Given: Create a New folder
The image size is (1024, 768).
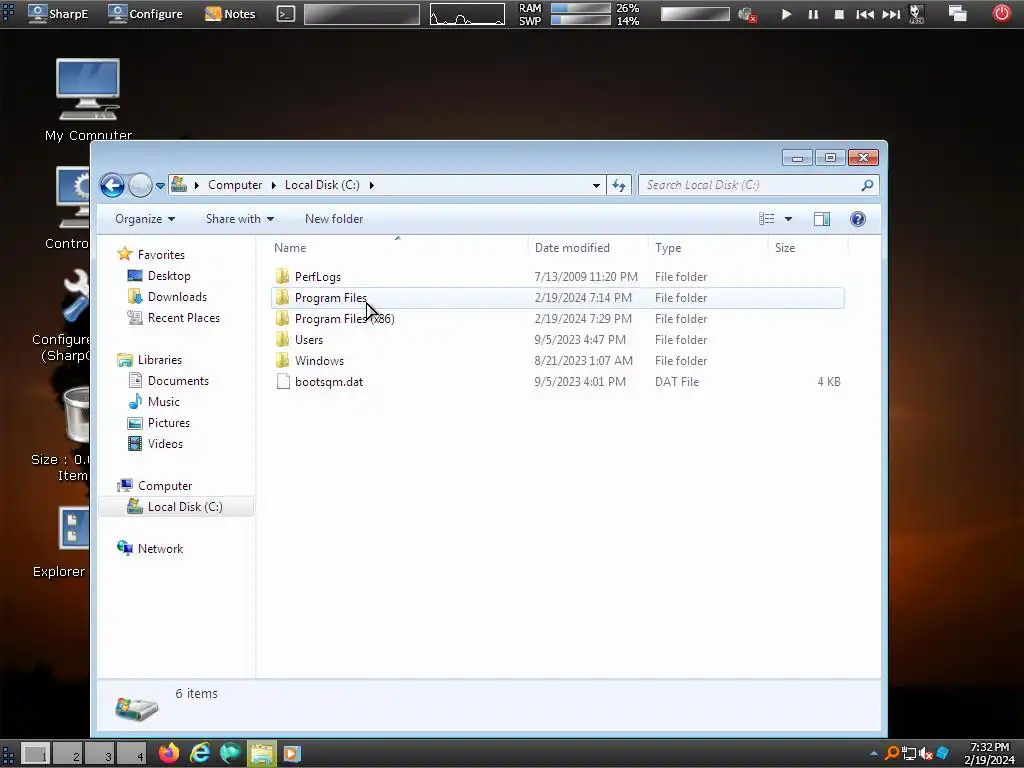Looking at the screenshot, I should [334, 219].
